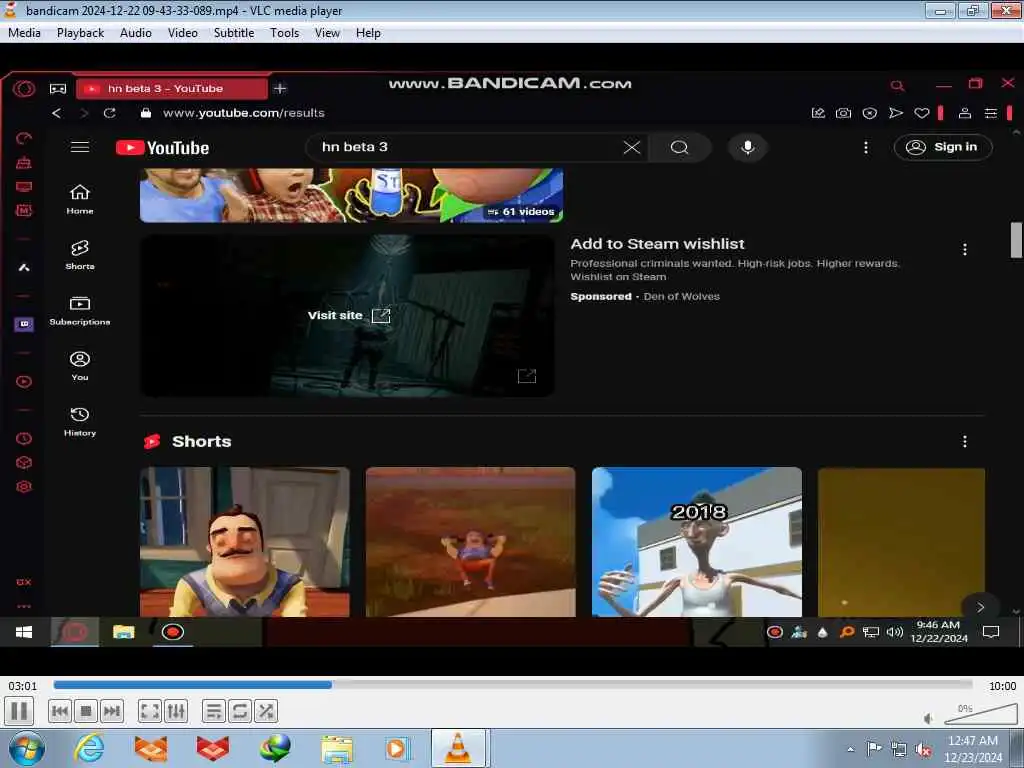This screenshot has width=1024, height=768.
Task: Open the View menu
Action: (327, 33)
